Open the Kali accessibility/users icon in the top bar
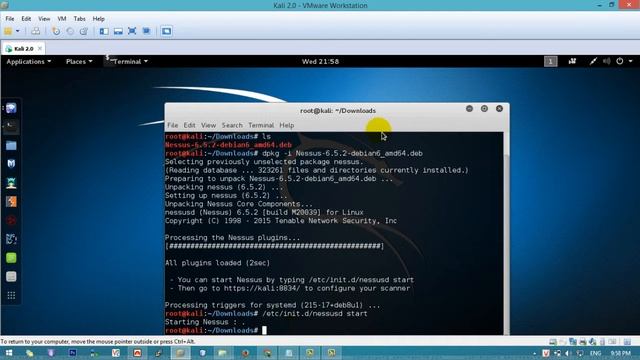The width and height of the screenshot is (640, 360). [x=572, y=61]
